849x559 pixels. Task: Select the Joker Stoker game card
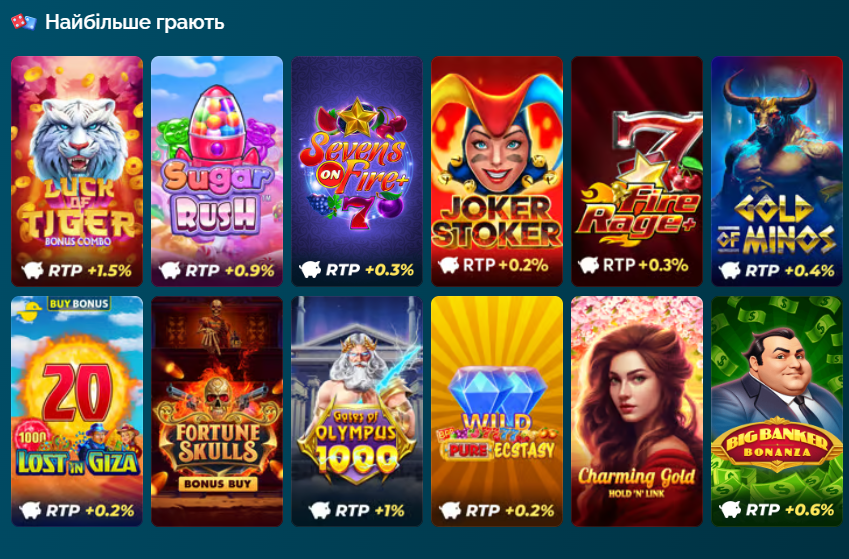[x=497, y=171]
